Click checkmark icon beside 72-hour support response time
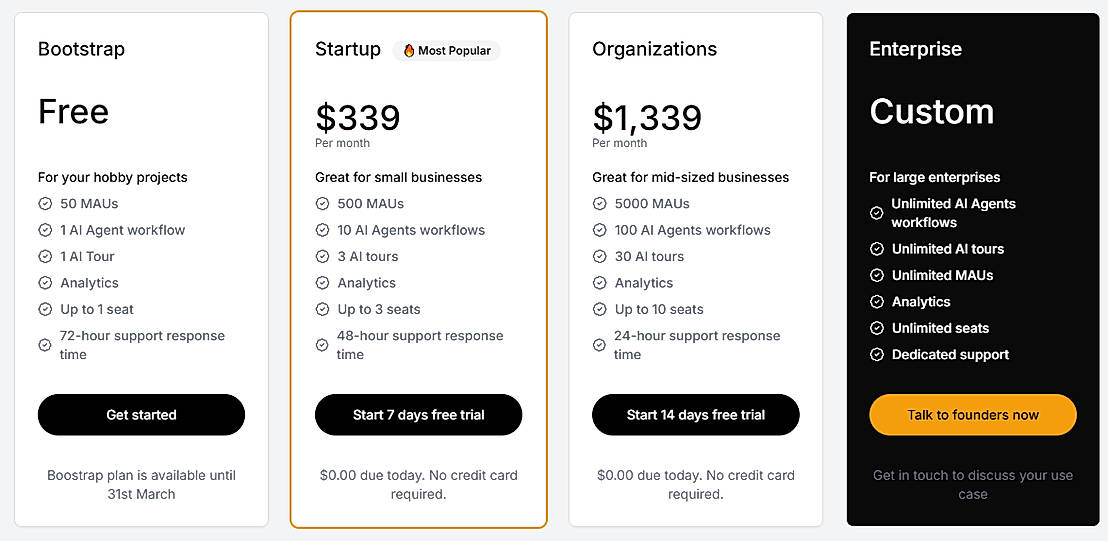1108x541 pixels. coord(45,345)
